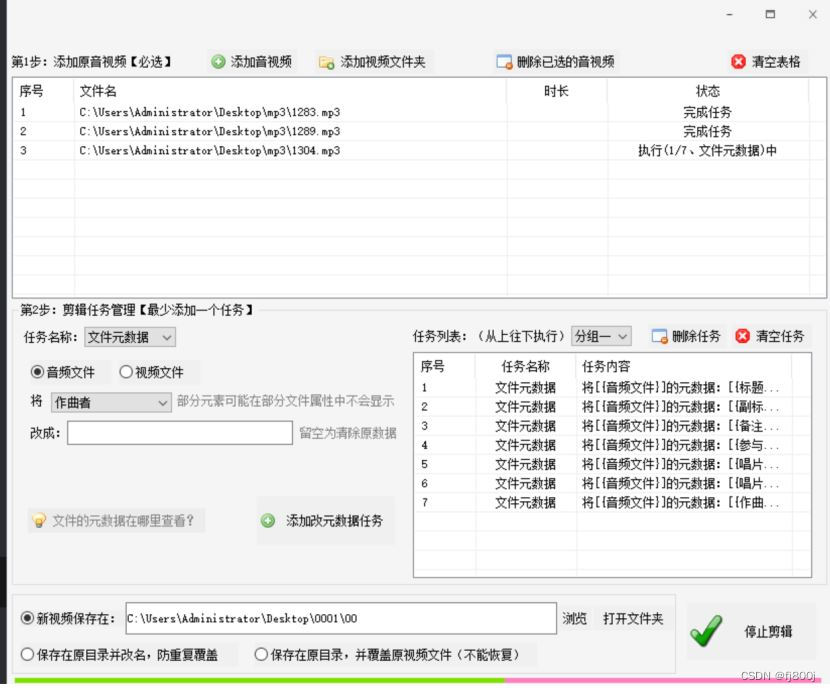The height and width of the screenshot is (692, 830).
Task: Select task row 5 with [{唱片
Action: [612, 464]
